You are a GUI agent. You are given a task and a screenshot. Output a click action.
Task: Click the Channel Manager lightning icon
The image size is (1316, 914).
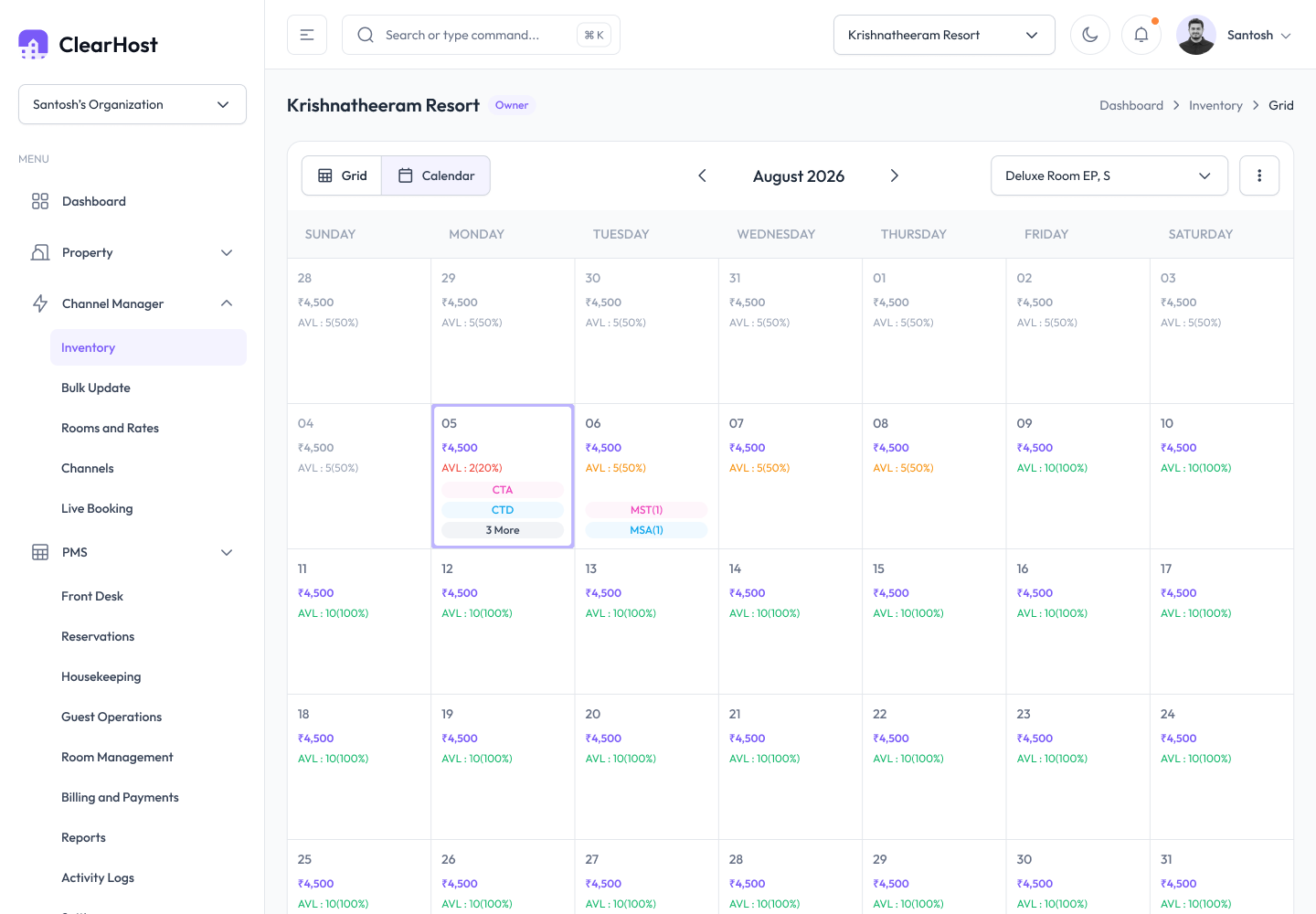40,303
